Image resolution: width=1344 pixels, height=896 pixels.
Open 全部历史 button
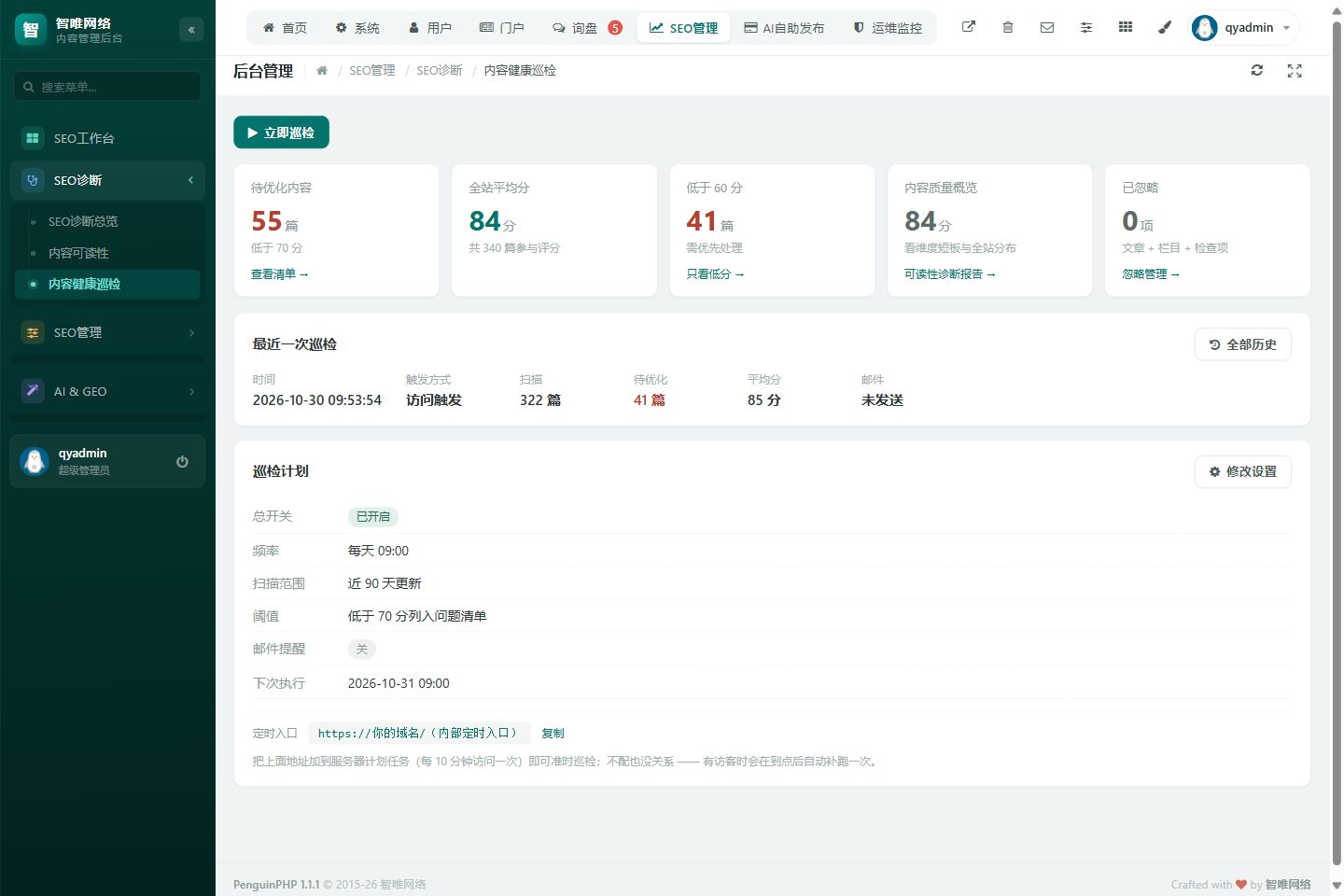click(x=1243, y=344)
